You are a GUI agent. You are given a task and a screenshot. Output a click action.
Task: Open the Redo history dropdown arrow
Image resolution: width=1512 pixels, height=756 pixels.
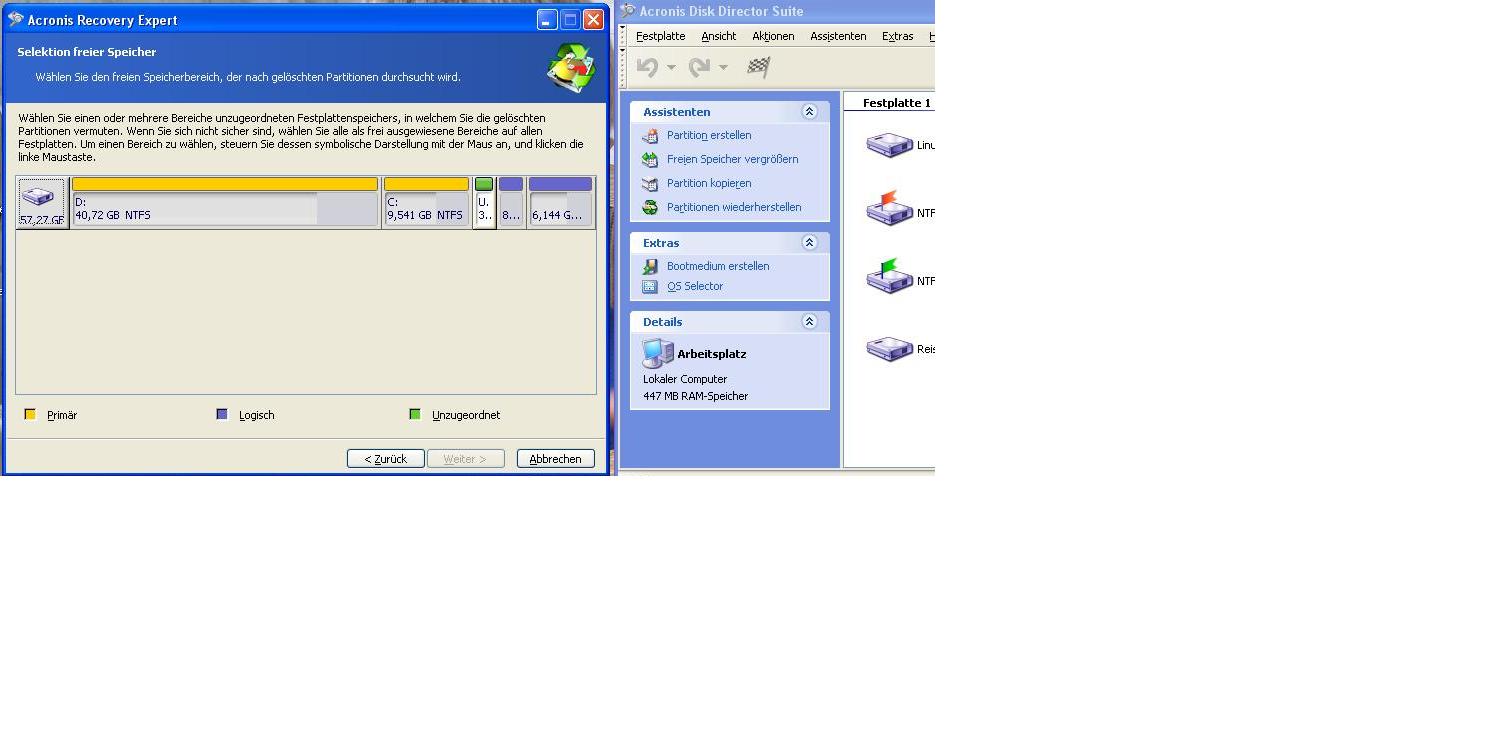[723, 68]
